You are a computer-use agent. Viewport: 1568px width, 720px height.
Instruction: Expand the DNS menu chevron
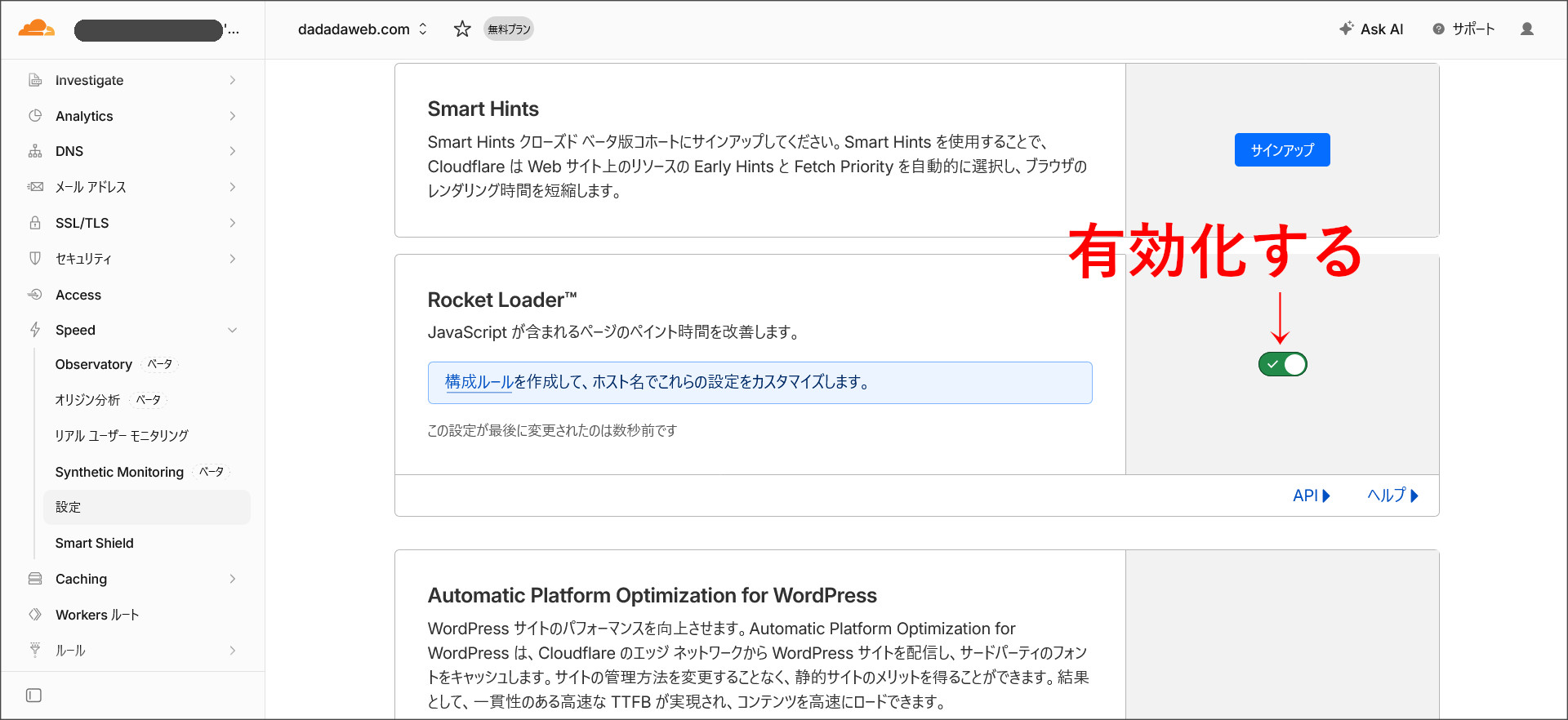tap(233, 151)
